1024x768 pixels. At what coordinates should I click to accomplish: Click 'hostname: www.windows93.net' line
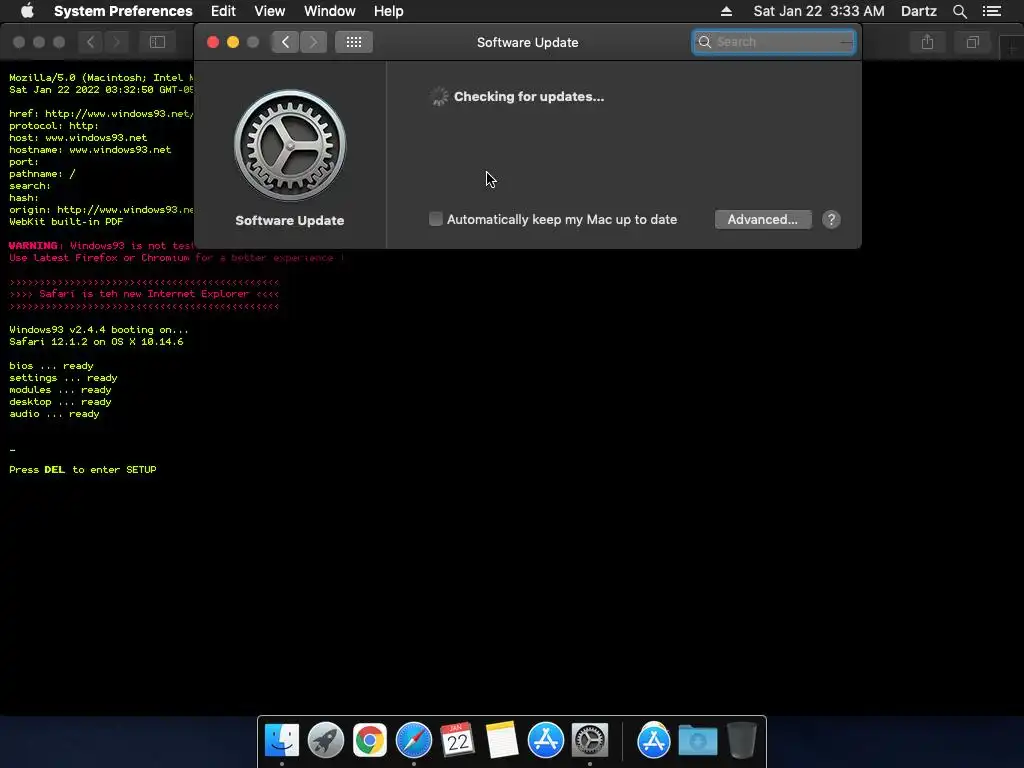point(90,150)
